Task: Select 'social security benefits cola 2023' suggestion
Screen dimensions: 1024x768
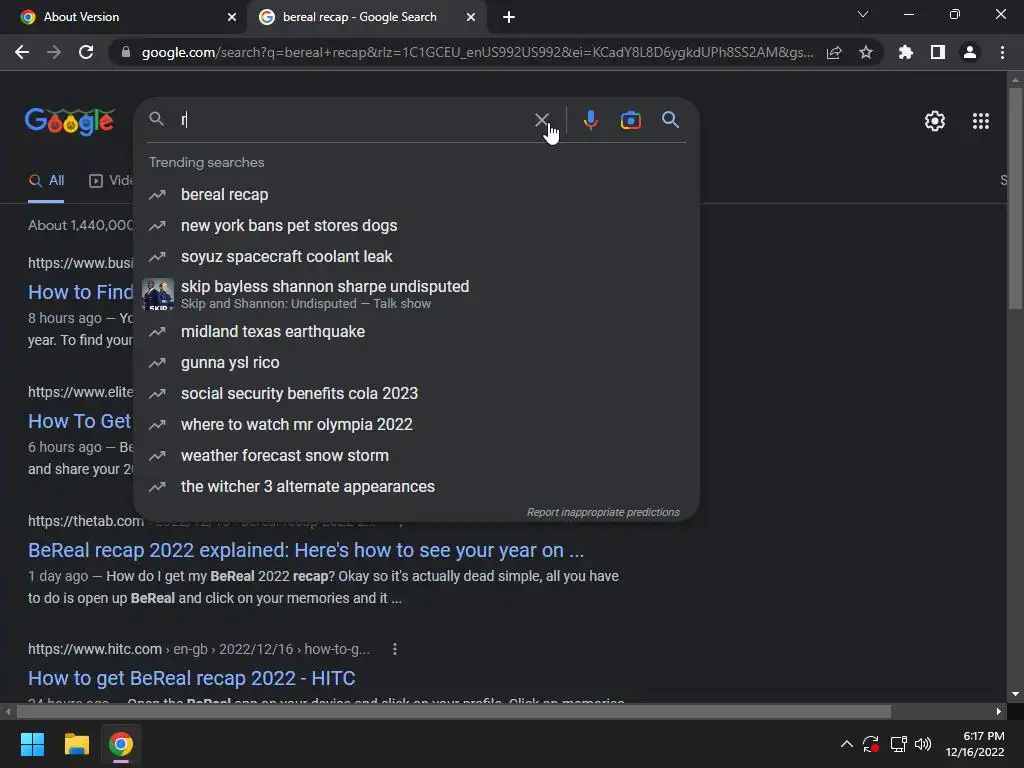Action: tap(416, 394)
